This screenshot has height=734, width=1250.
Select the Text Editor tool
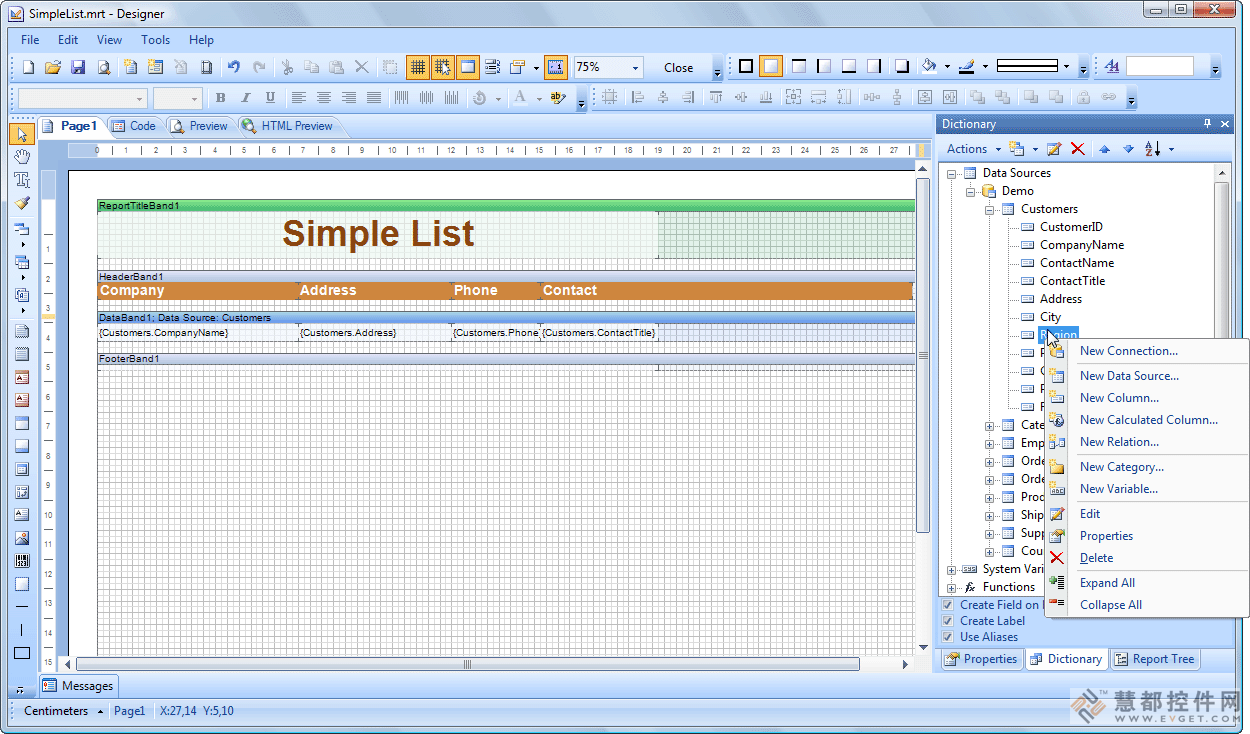pyautogui.click(x=22, y=180)
